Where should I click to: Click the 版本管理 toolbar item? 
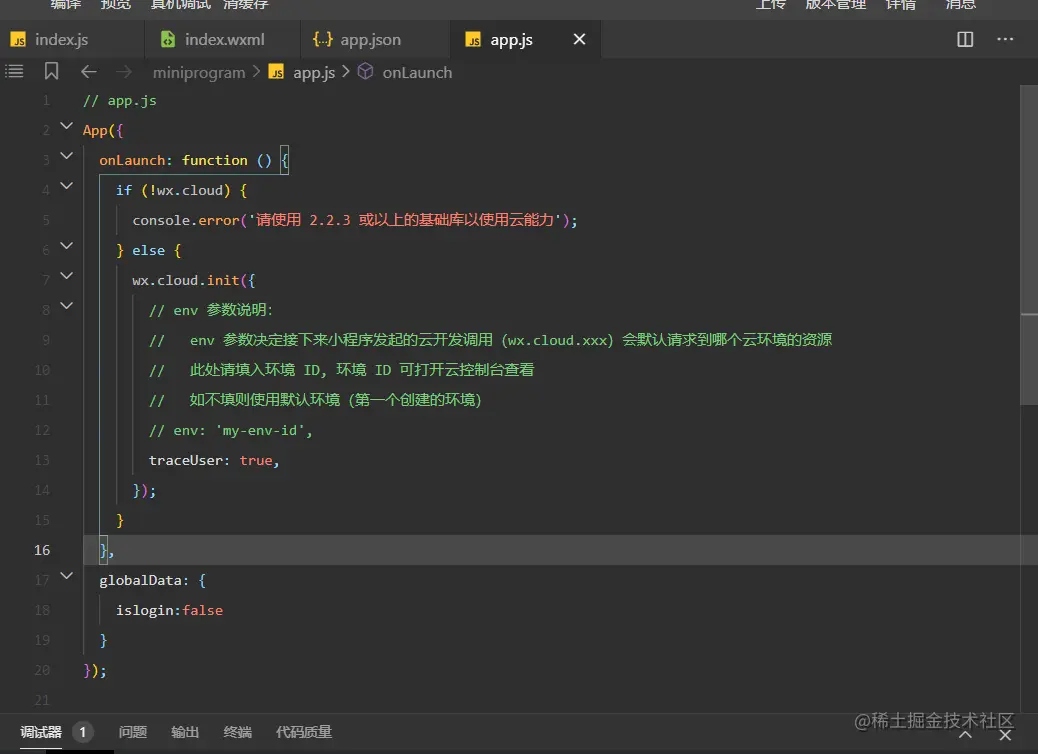point(835,5)
